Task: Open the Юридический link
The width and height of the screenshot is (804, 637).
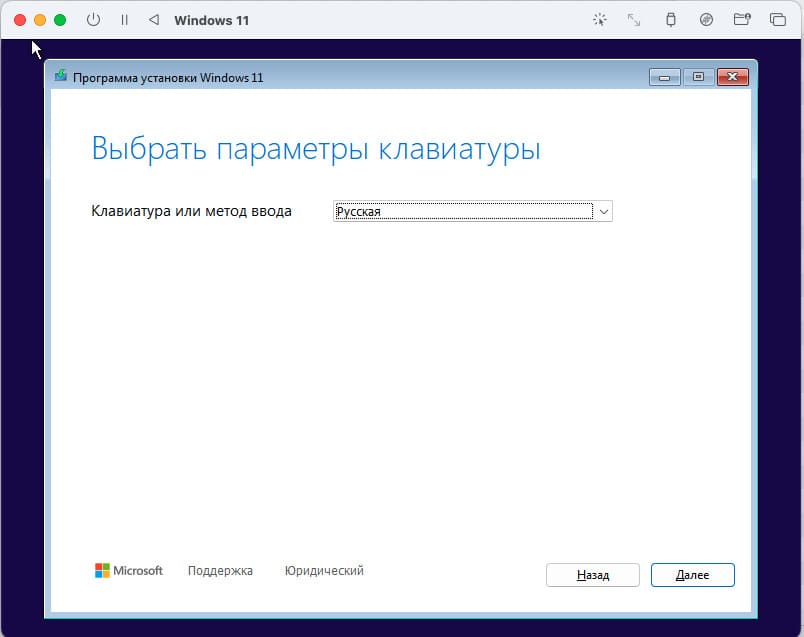Action: [x=324, y=571]
